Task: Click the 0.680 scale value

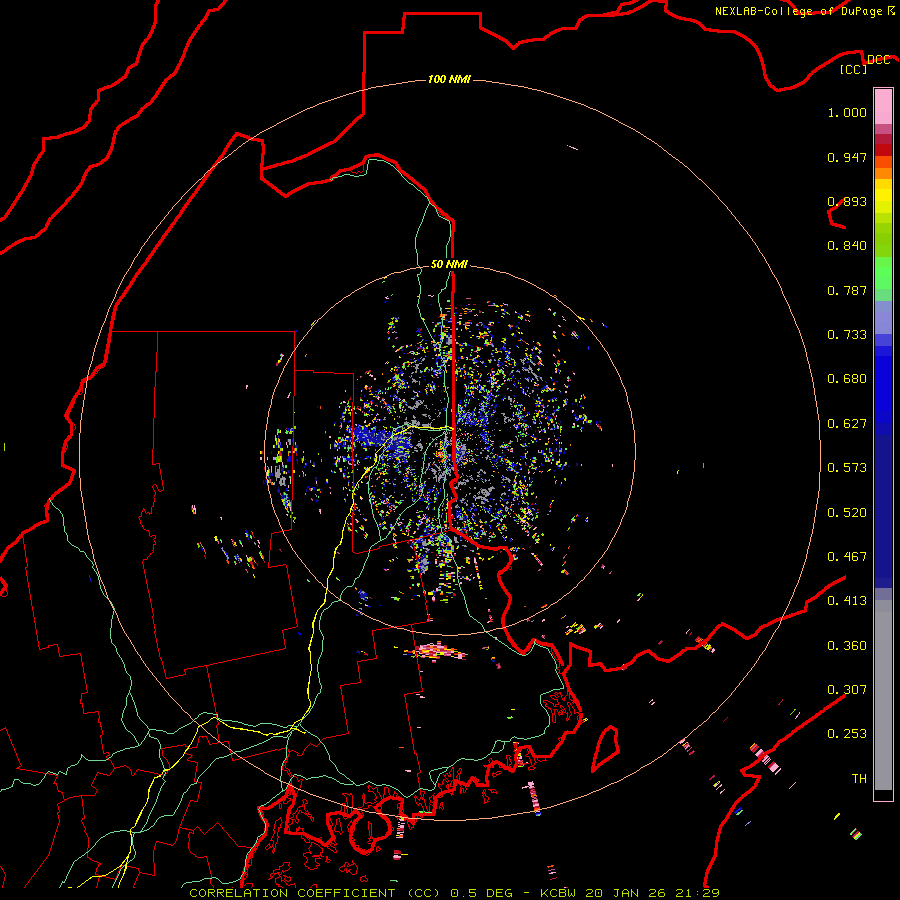Action: [x=847, y=379]
